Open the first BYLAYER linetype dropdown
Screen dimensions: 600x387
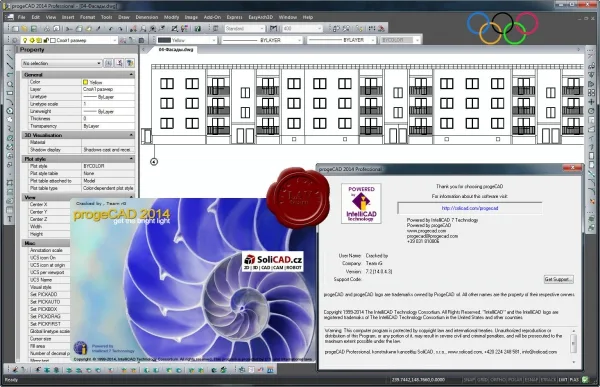click(262, 40)
